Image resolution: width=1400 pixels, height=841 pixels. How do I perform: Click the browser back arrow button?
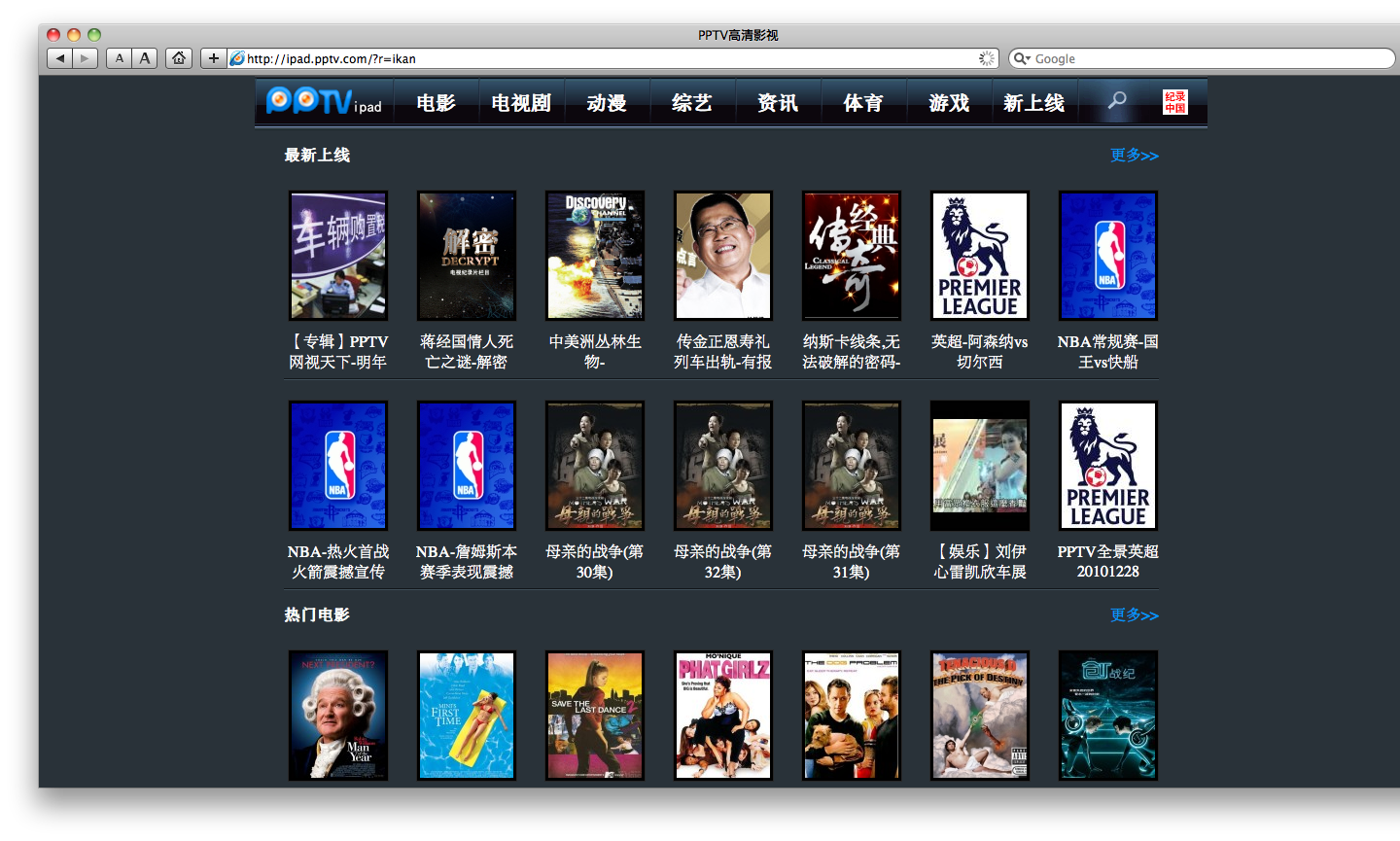(x=60, y=58)
